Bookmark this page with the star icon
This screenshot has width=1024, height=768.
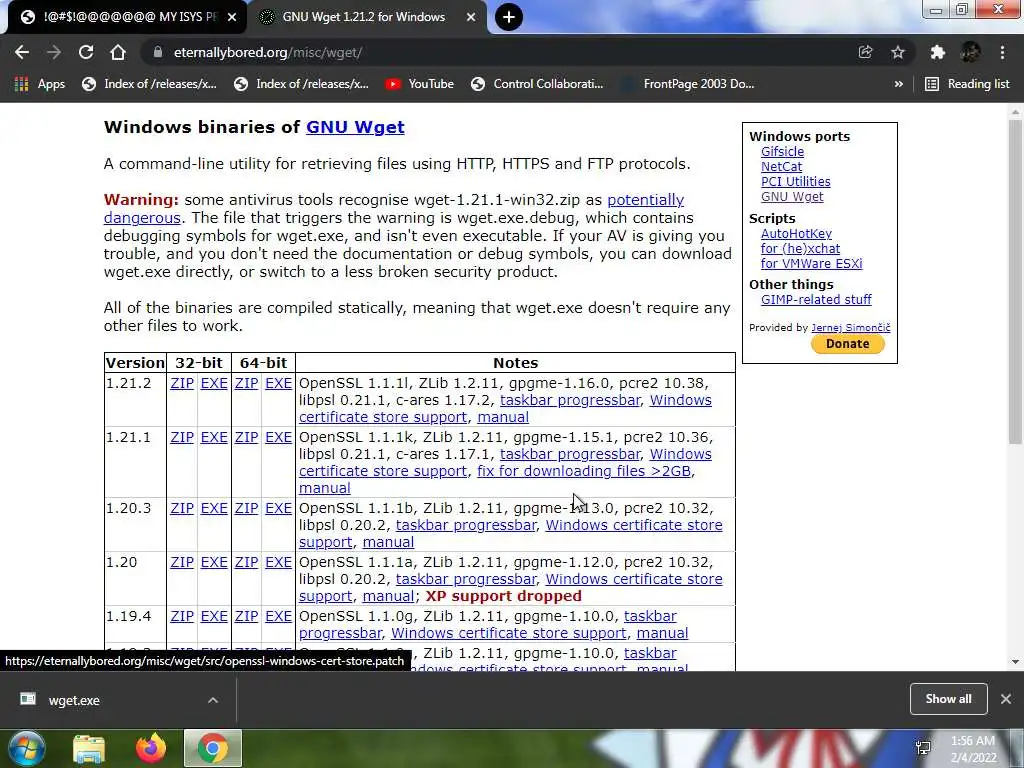[898, 52]
